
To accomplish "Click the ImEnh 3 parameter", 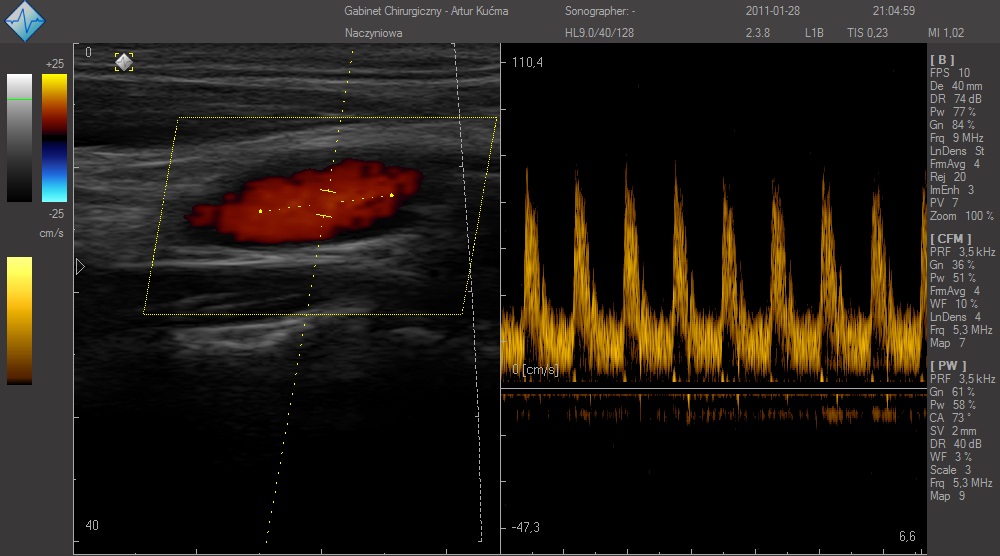I will 952,190.
